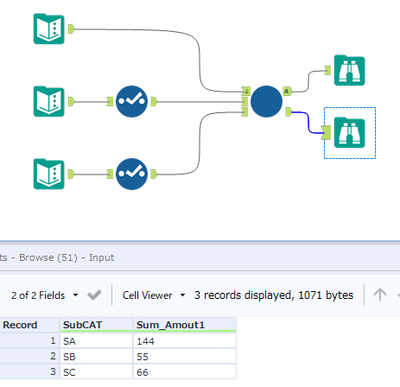
Task: Select record row number 3
Action: pos(29,372)
